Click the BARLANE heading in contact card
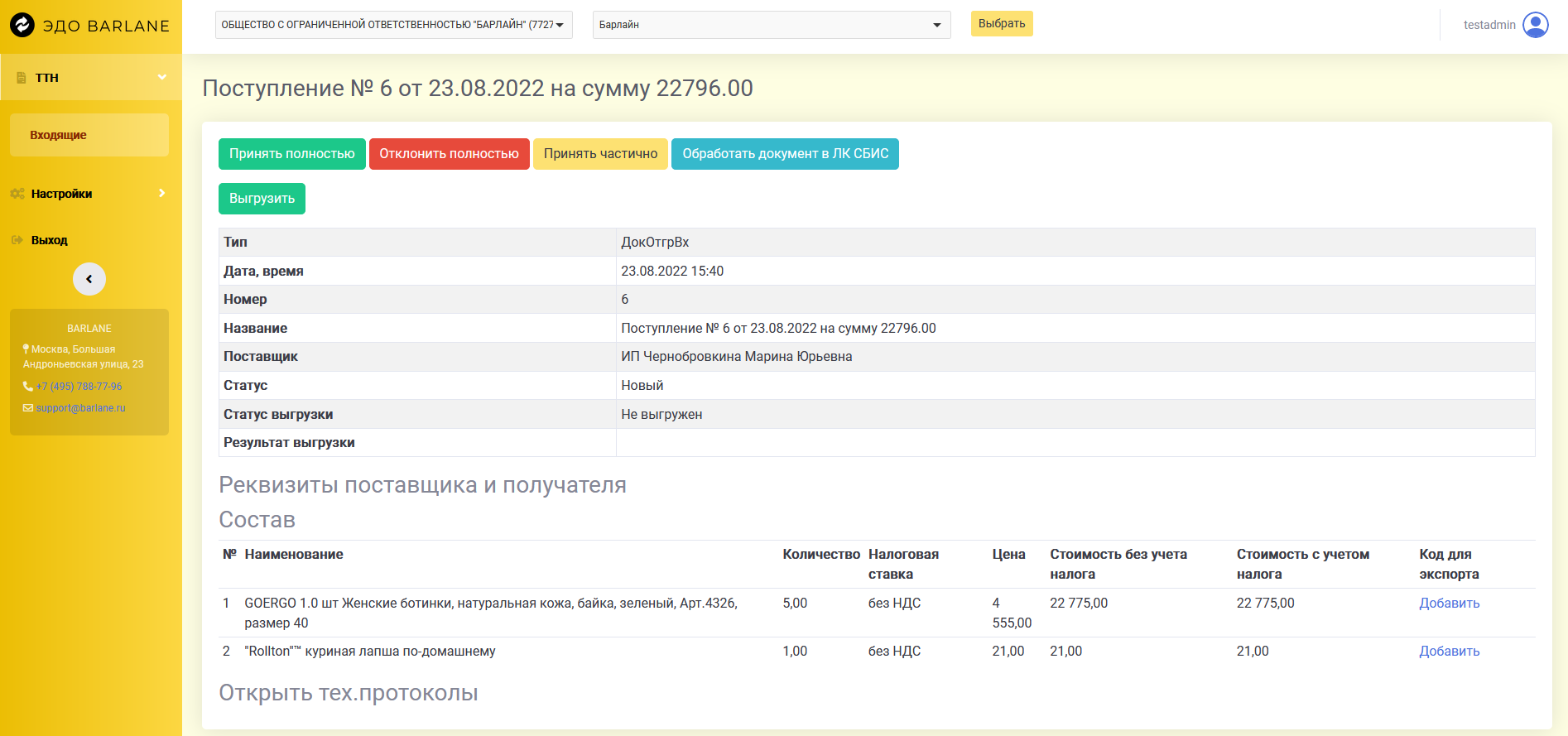This screenshot has height=736, width=1568. click(x=89, y=329)
